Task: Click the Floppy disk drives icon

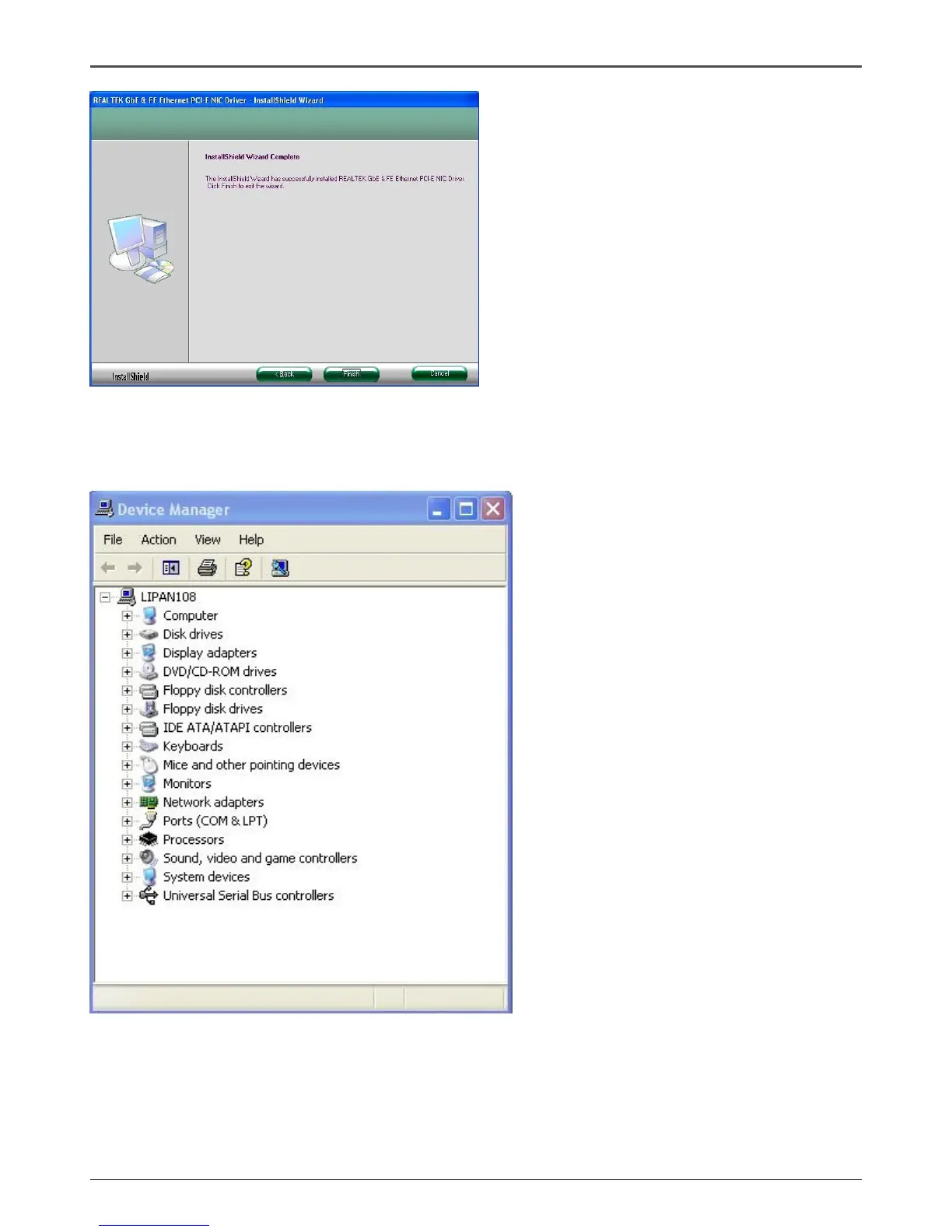Action: point(149,709)
